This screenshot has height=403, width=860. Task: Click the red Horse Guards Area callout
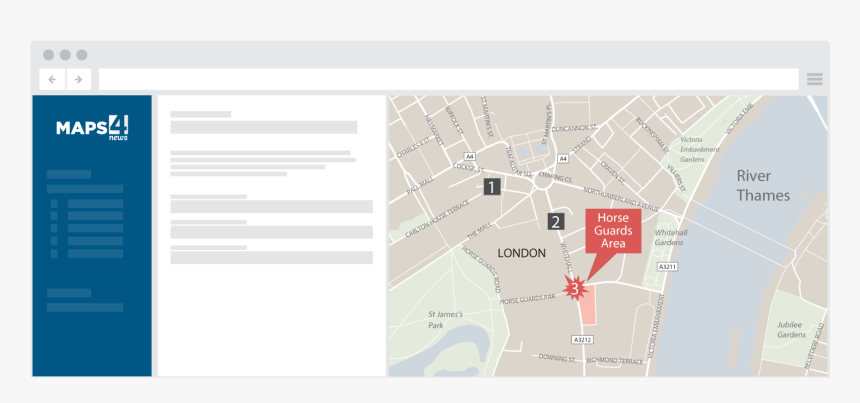tap(612, 231)
